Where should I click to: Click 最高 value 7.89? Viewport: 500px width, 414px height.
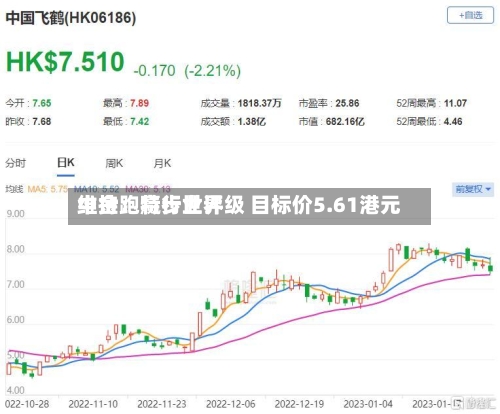tap(139, 103)
